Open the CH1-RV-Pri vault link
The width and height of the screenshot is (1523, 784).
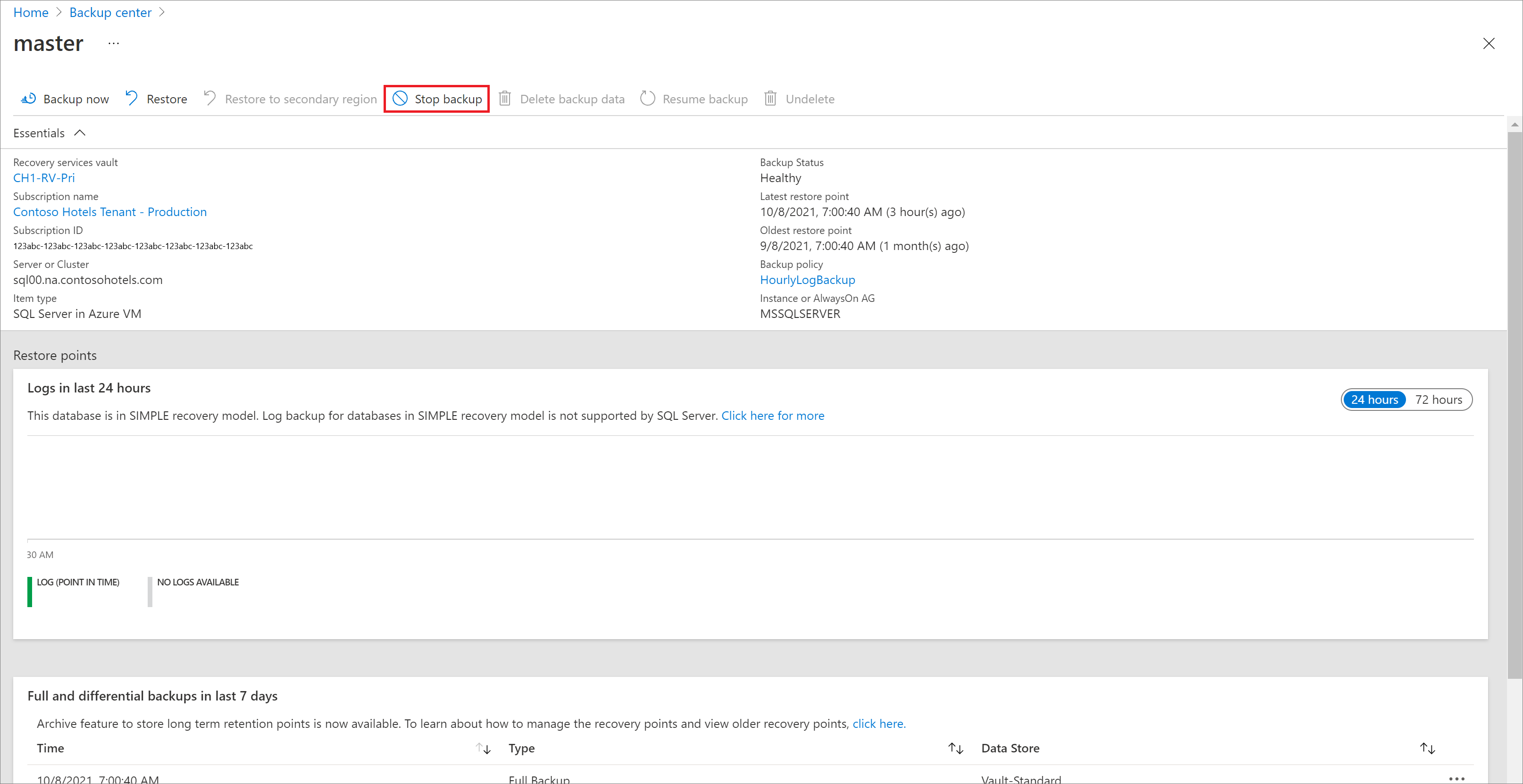tap(43, 177)
